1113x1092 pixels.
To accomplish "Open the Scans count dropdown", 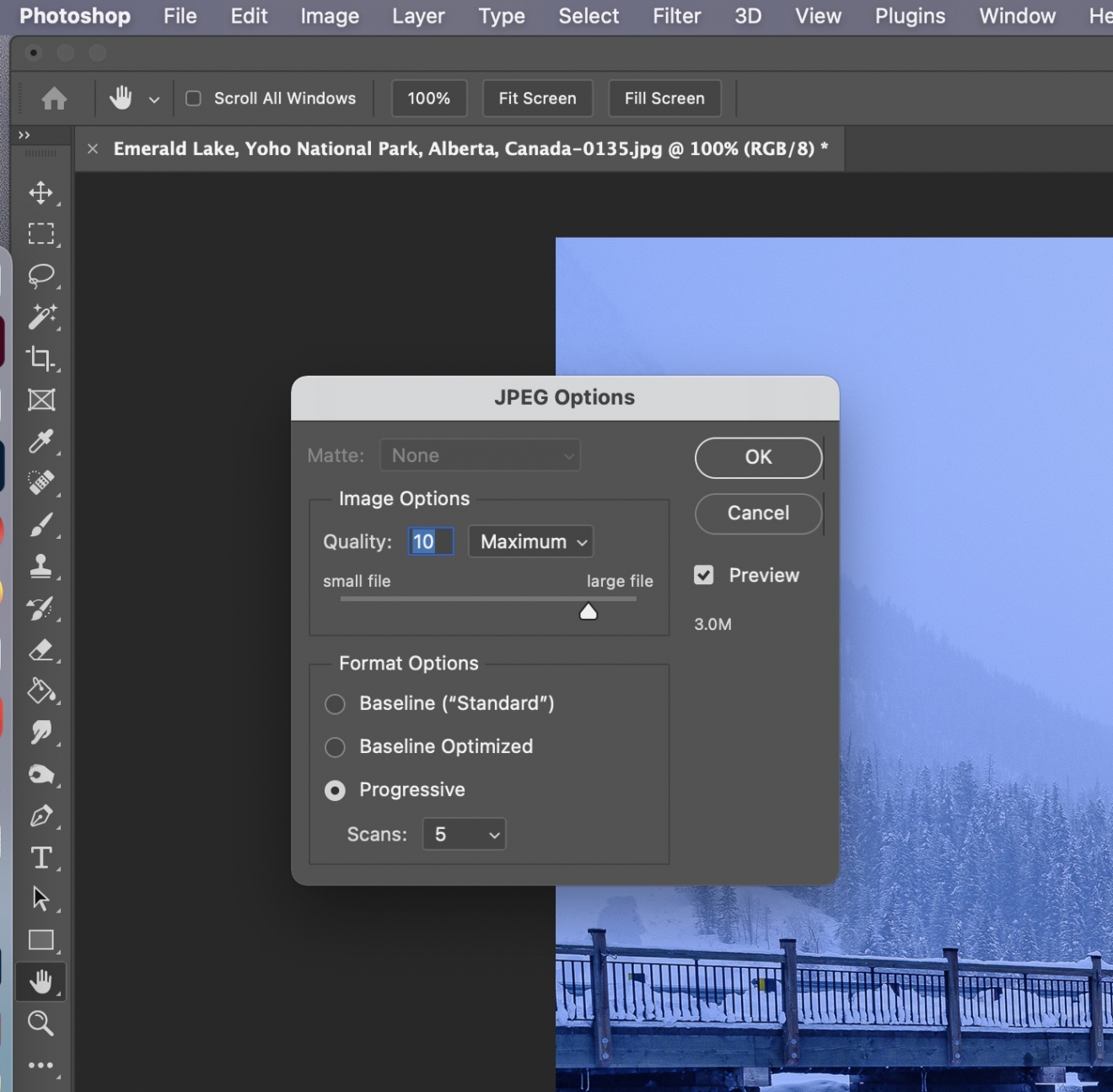I will pos(465,834).
